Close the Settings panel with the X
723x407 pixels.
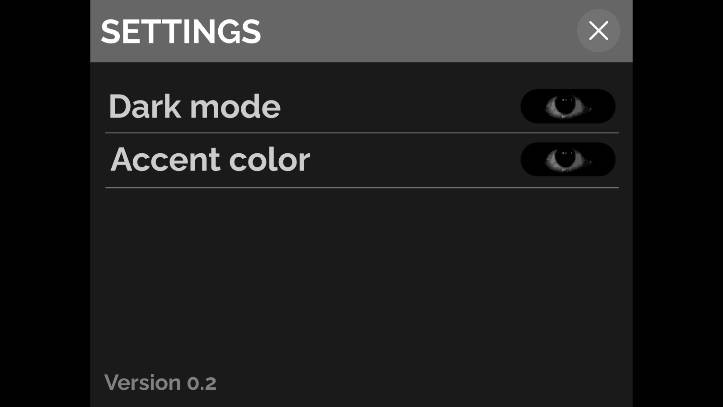tap(598, 31)
